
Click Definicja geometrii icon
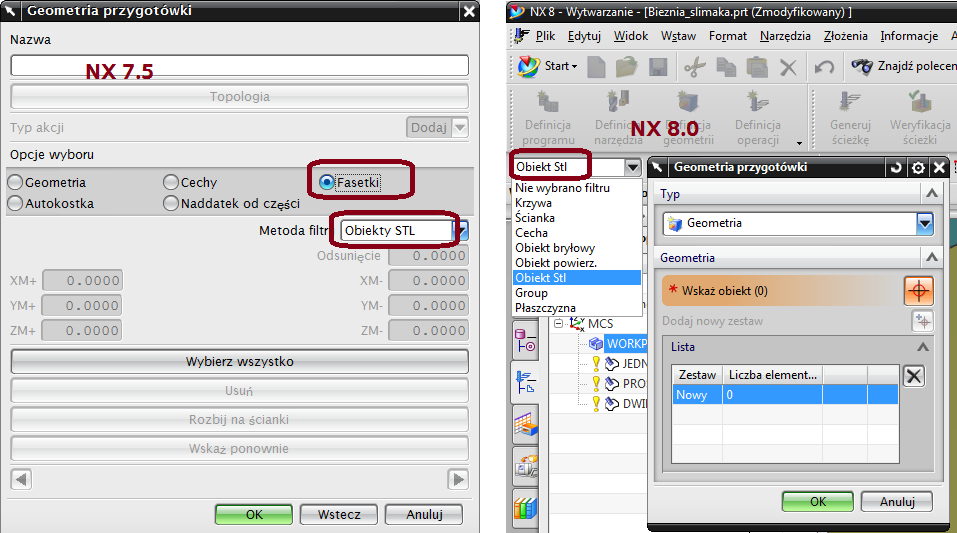(x=688, y=102)
